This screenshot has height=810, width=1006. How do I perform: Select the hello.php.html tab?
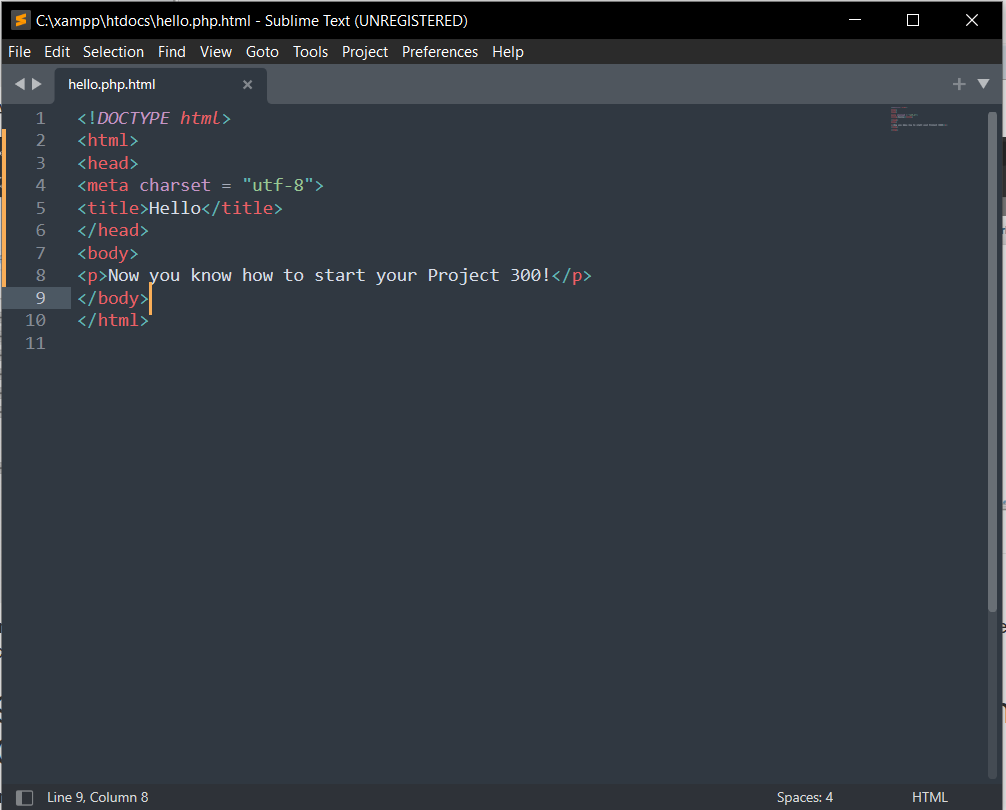click(x=160, y=85)
